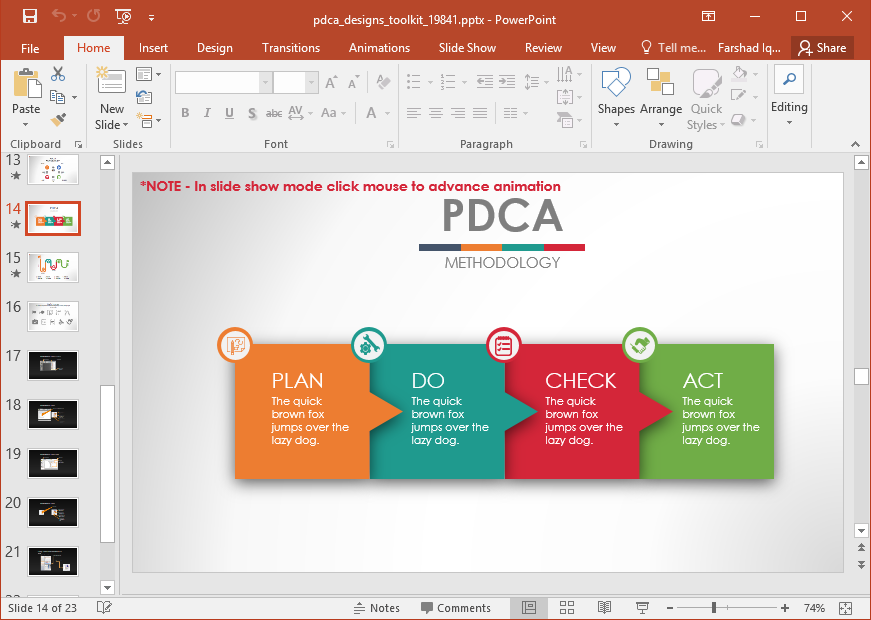Click Decrease List Level icon
The width and height of the screenshot is (871, 620).
(x=484, y=82)
